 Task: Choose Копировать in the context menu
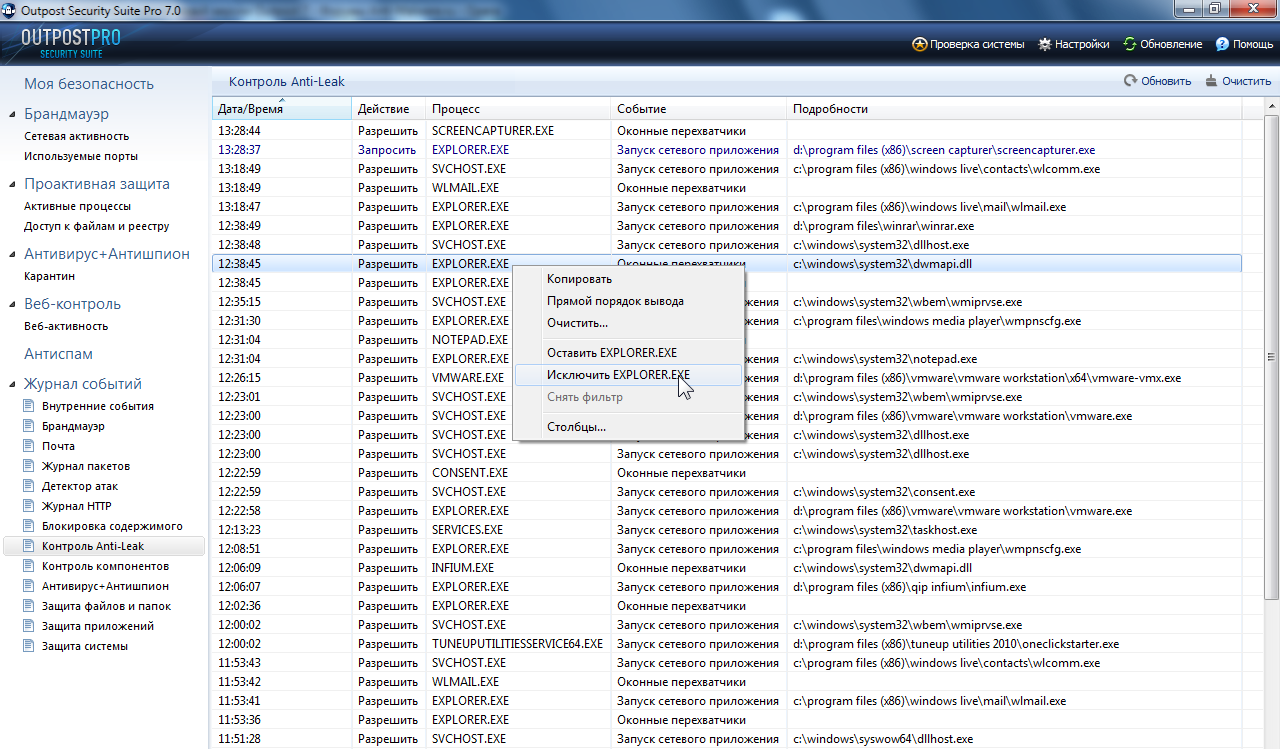[628, 279]
